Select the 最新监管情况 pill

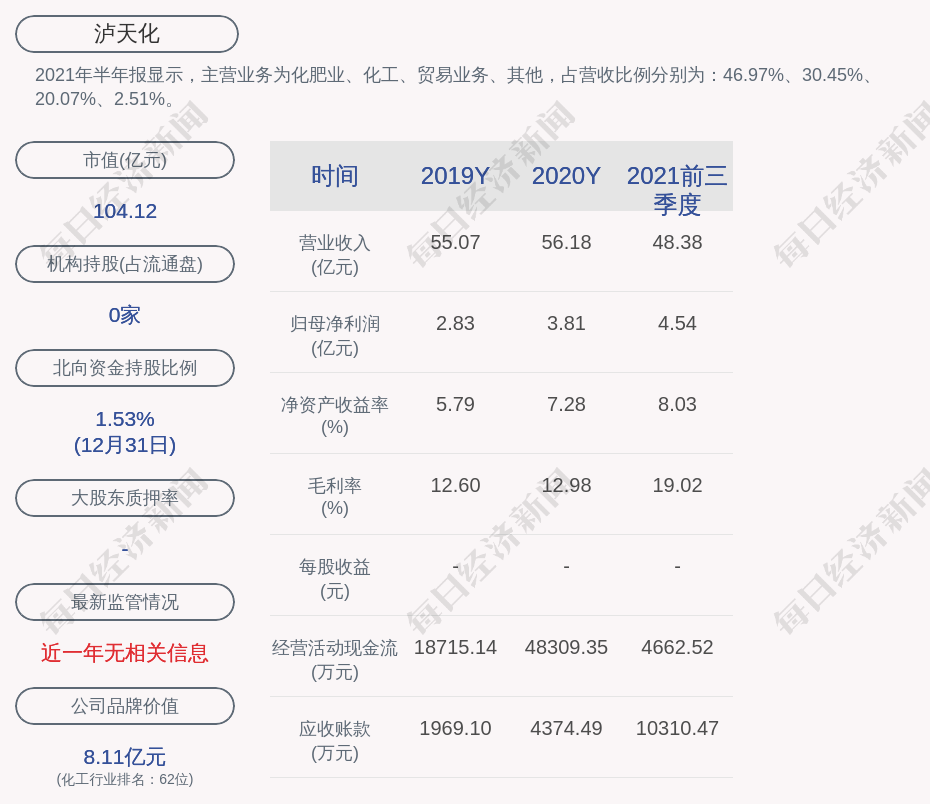pyautogui.click(x=125, y=602)
